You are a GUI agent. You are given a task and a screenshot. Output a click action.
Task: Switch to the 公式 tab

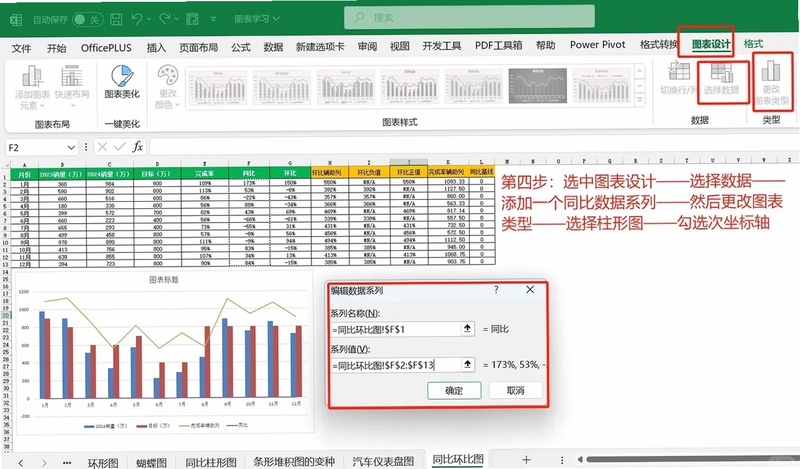pyautogui.click(x=240, y=47)
